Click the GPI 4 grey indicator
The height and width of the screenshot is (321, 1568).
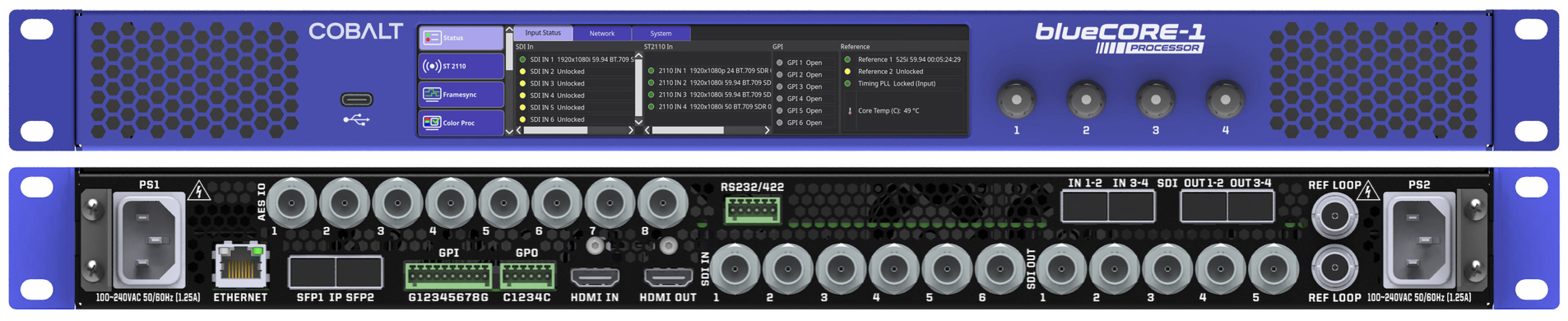click(780, 99)
